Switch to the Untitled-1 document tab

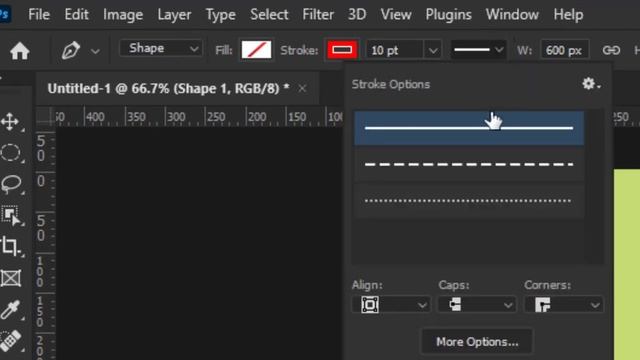pyautogui.click(x=168, y=88)
